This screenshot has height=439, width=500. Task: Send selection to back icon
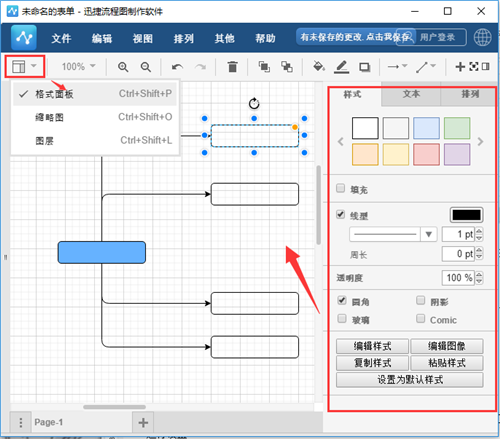(x=287, y=67)
